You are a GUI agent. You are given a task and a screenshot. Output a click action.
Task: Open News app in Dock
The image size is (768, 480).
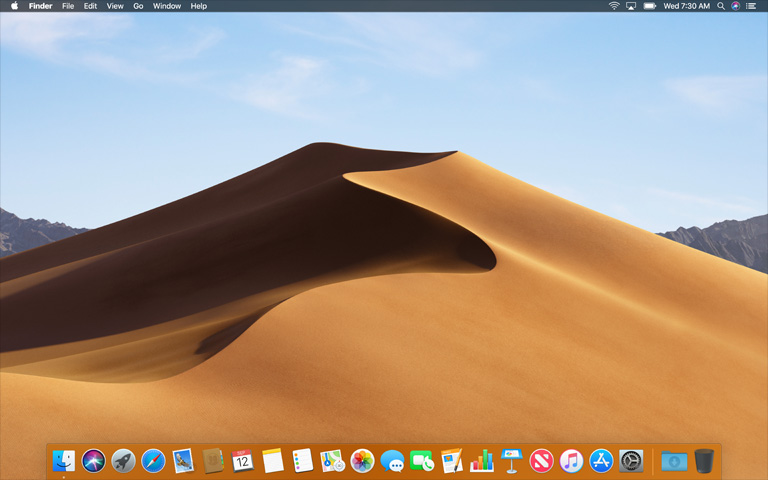tap(541, 461)
